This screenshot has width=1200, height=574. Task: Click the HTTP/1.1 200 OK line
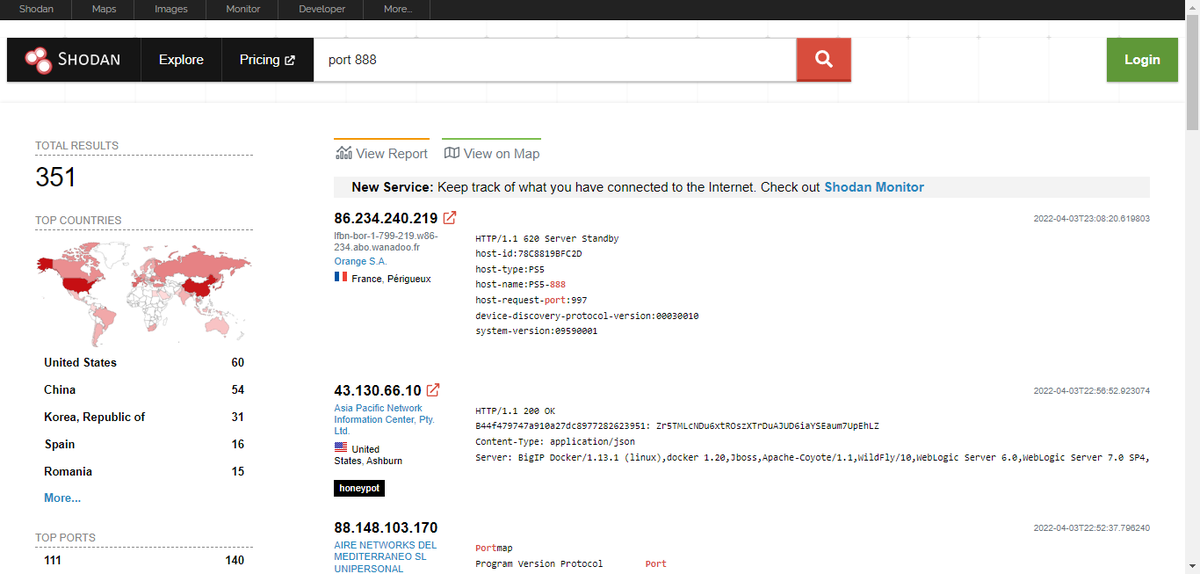517,411
